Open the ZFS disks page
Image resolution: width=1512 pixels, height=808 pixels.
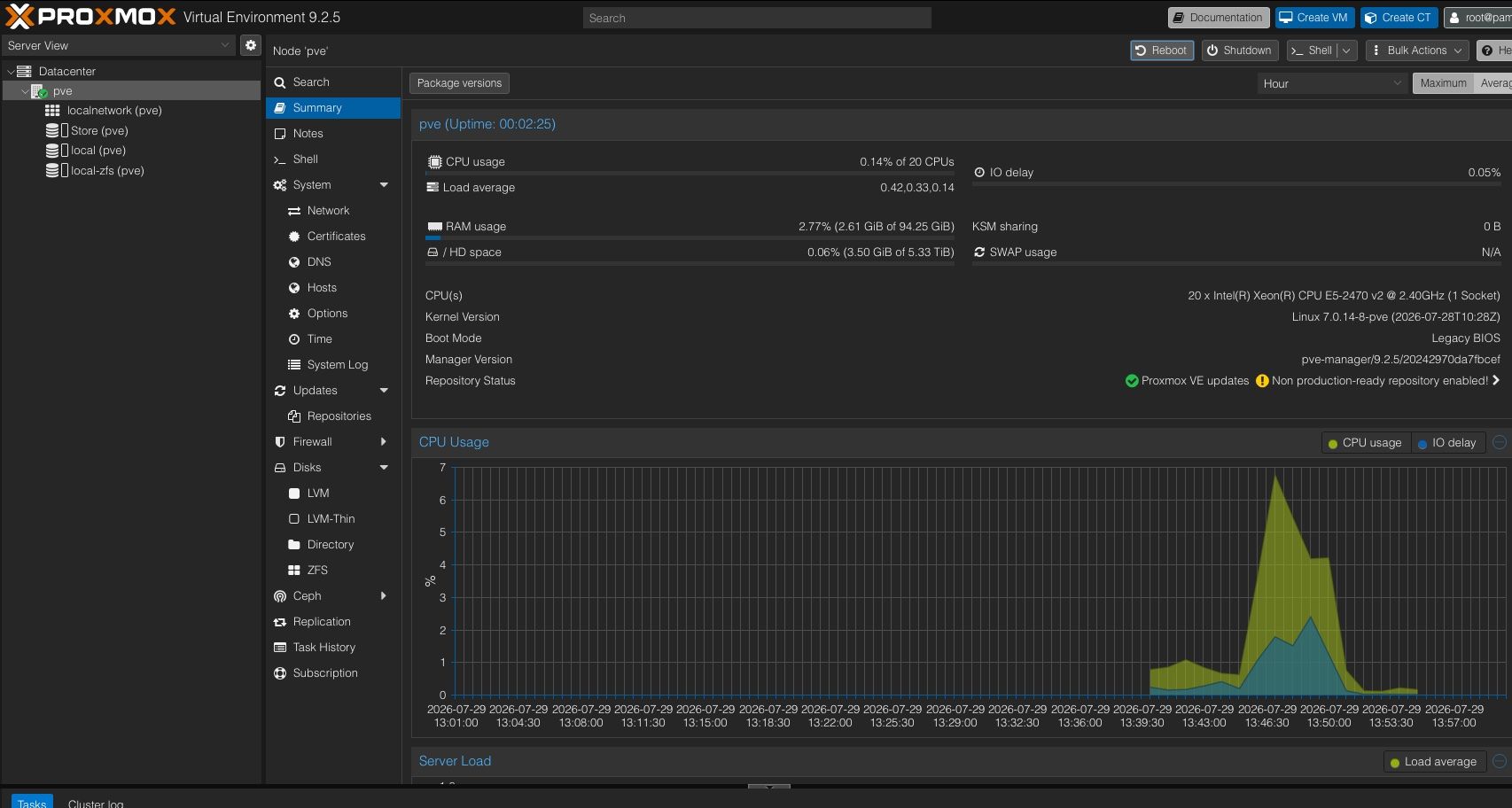(317, 571)
